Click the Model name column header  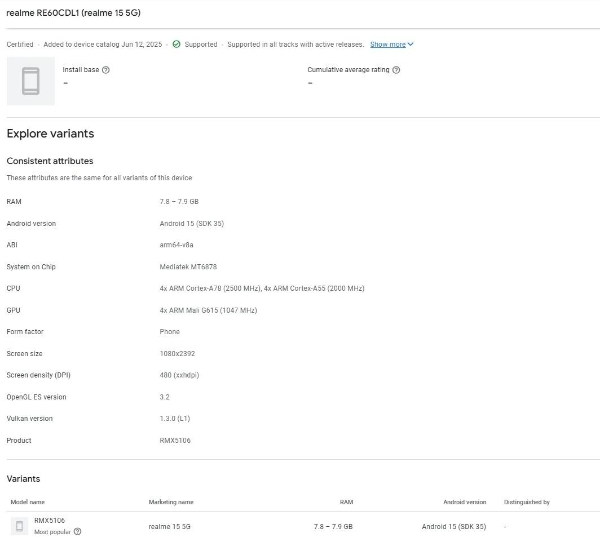pyautogui.click(x=28, y=502)
